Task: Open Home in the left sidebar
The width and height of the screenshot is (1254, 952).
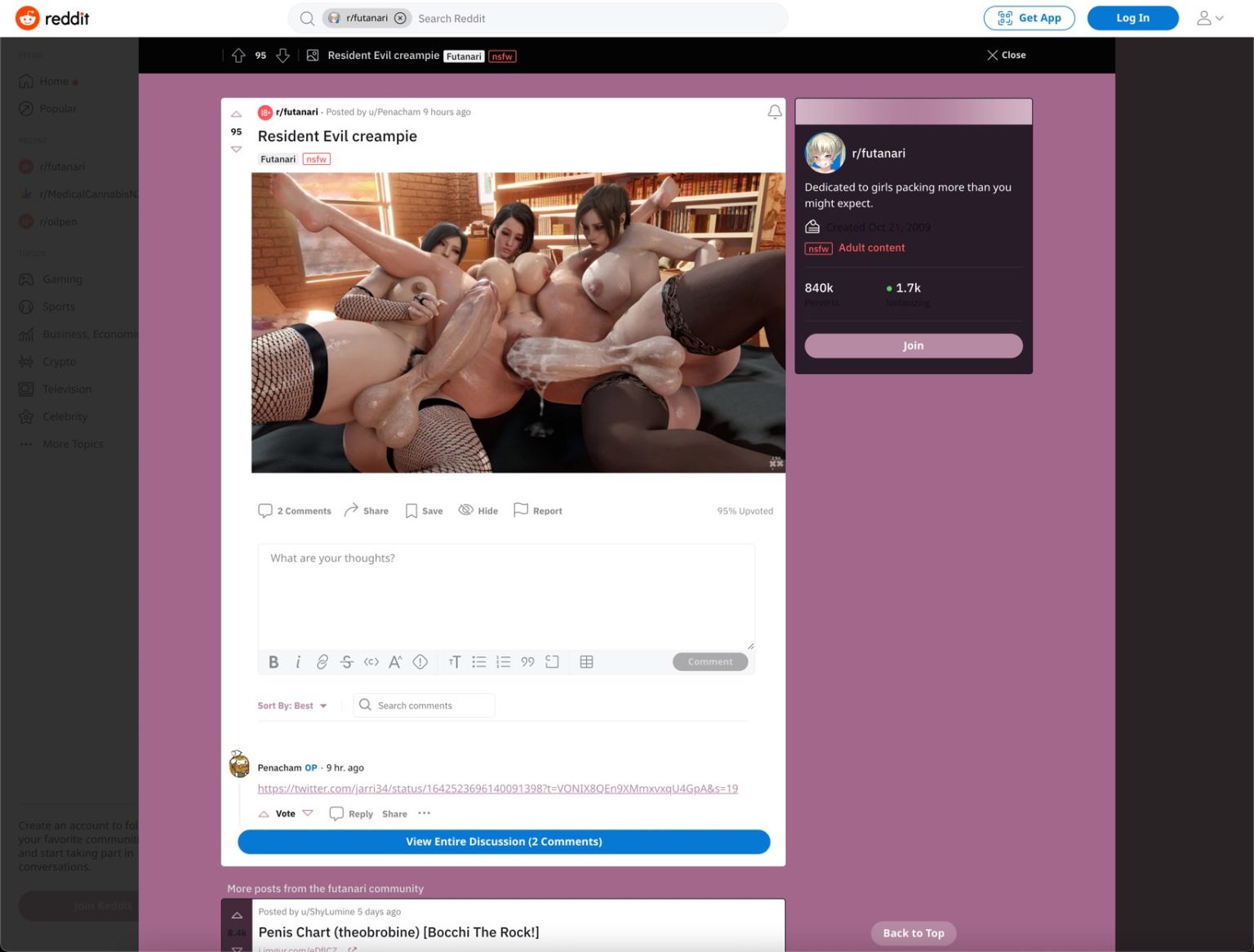Action: pos(48,82)
